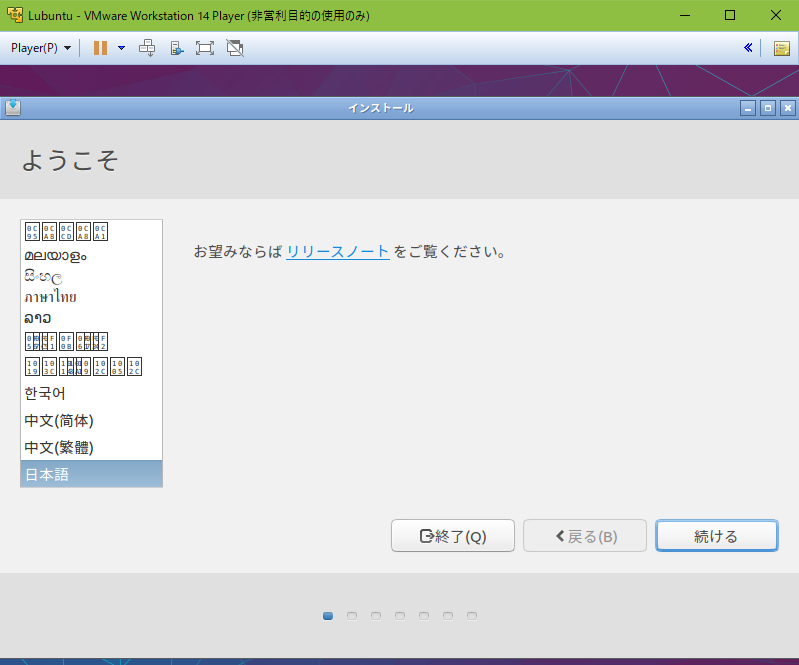Click the installer icon in the インストール title bar
The image size is (799, 665).
[x=13, y=108]
